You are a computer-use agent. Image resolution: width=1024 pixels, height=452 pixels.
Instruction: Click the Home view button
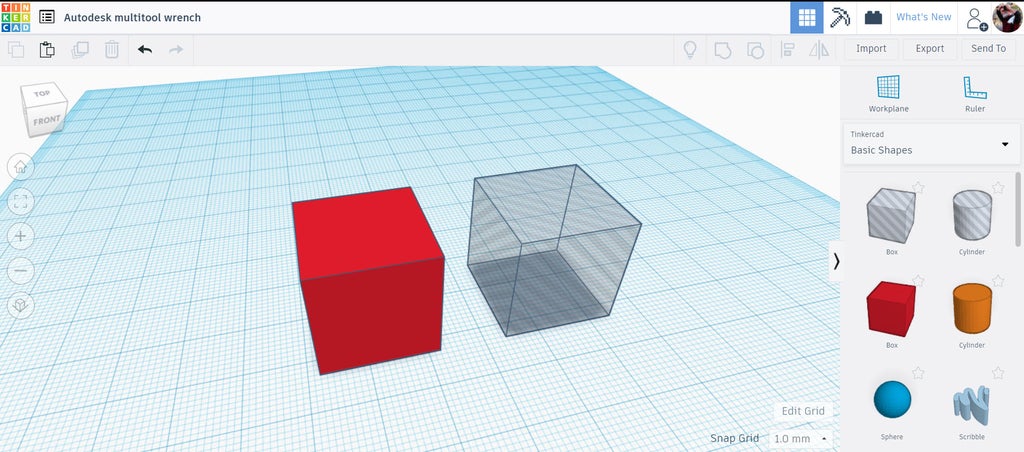[20, 167]
